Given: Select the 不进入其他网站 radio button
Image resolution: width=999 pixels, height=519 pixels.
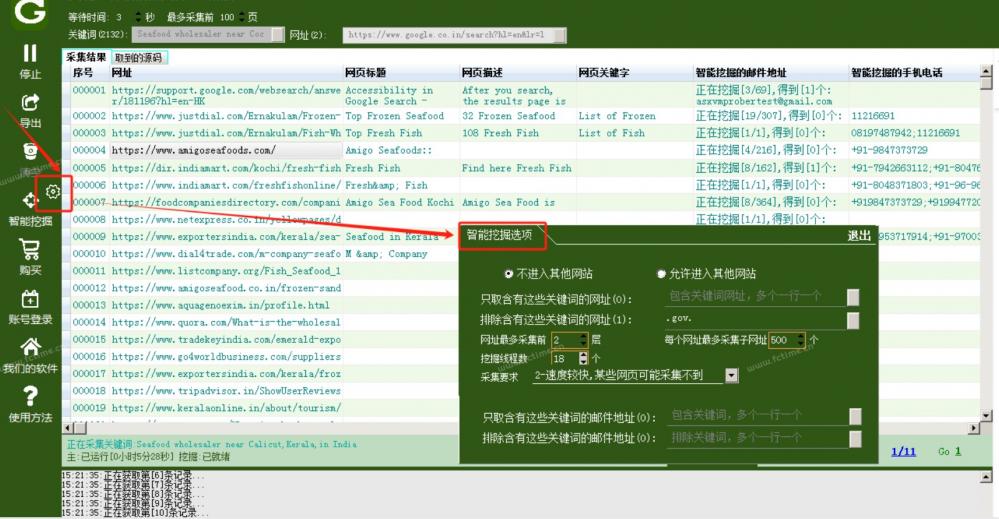Looking at the screenshot, I should [x=508, y=274].
